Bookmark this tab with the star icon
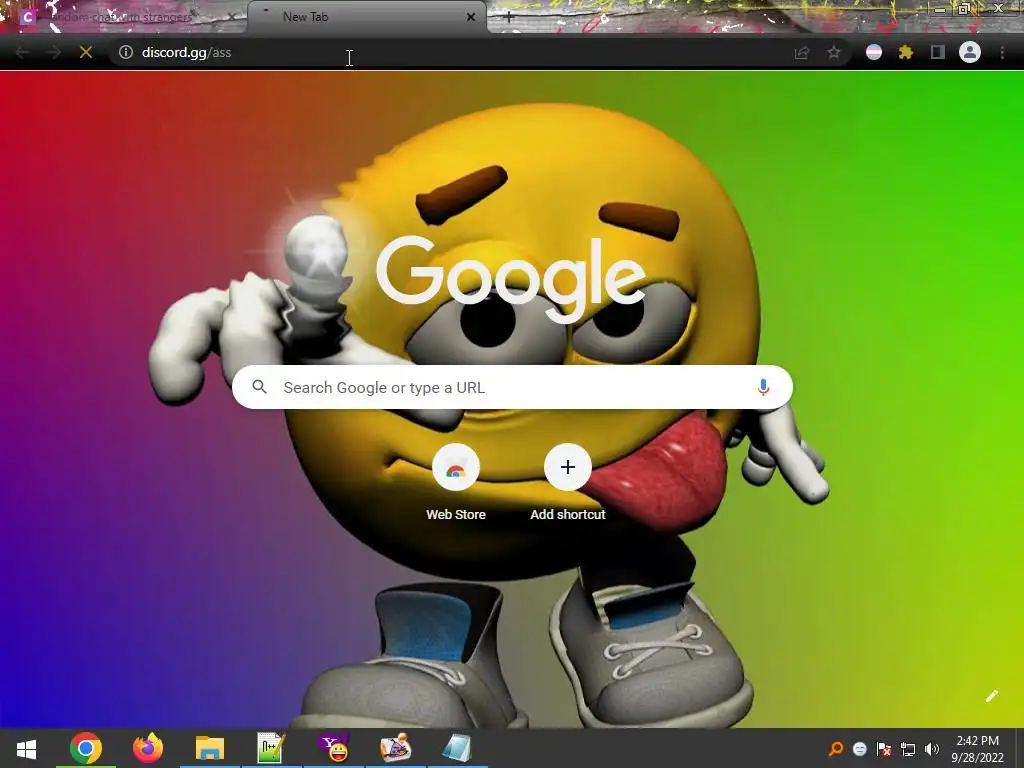The width and height of the screenshot is (1024, 768). point(834,52)
